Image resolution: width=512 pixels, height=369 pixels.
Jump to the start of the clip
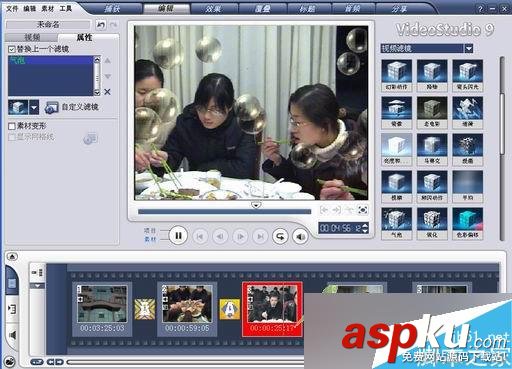(200, 237)
